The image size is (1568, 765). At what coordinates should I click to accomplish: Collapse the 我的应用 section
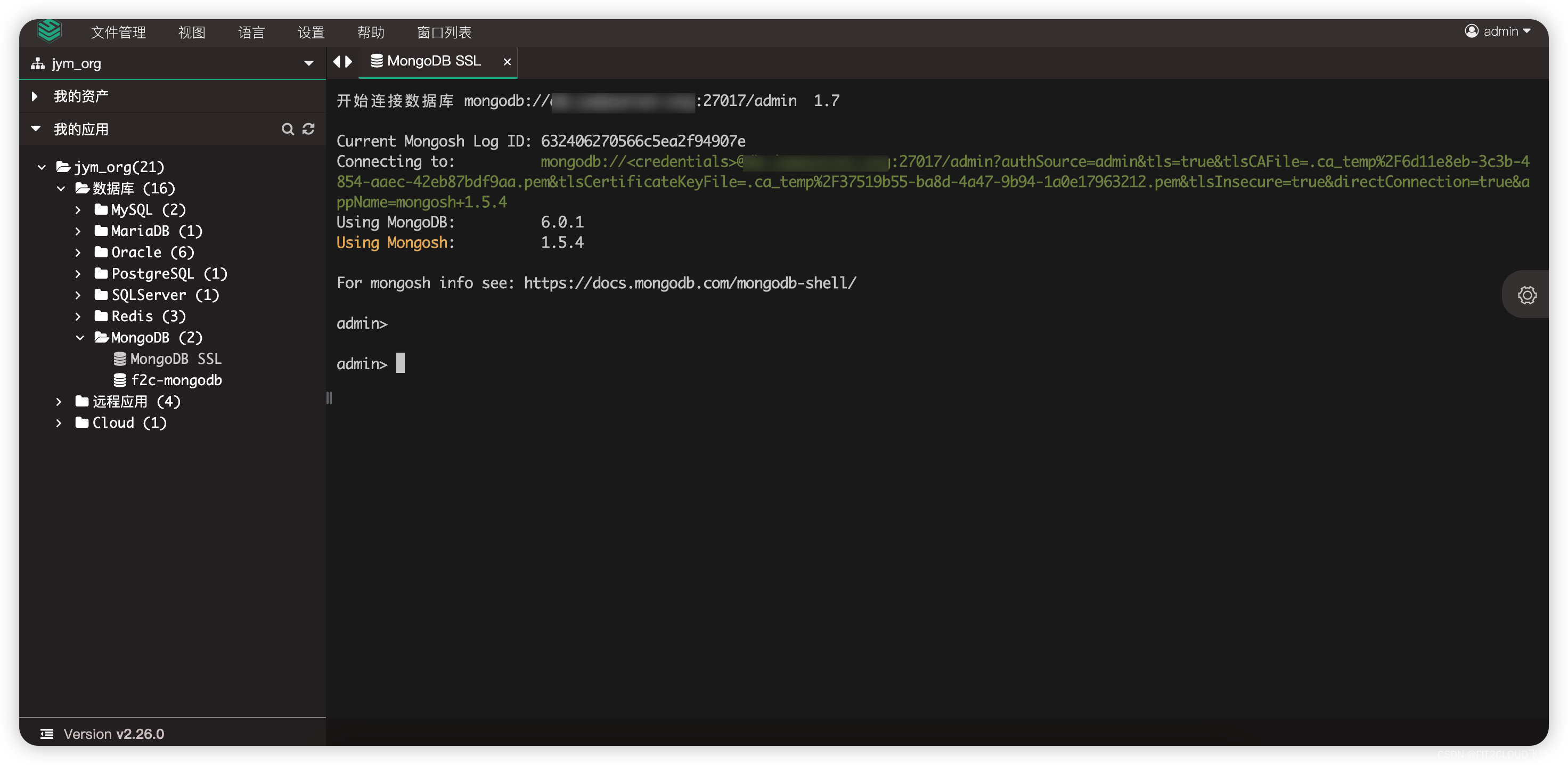coord(35,128)
